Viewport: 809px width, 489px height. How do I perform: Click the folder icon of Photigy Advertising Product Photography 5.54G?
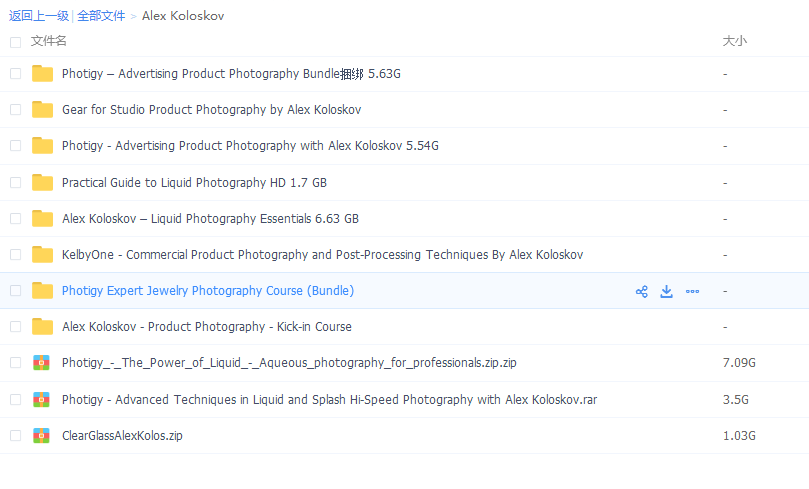pyautogui.click(x=42, y=146)
